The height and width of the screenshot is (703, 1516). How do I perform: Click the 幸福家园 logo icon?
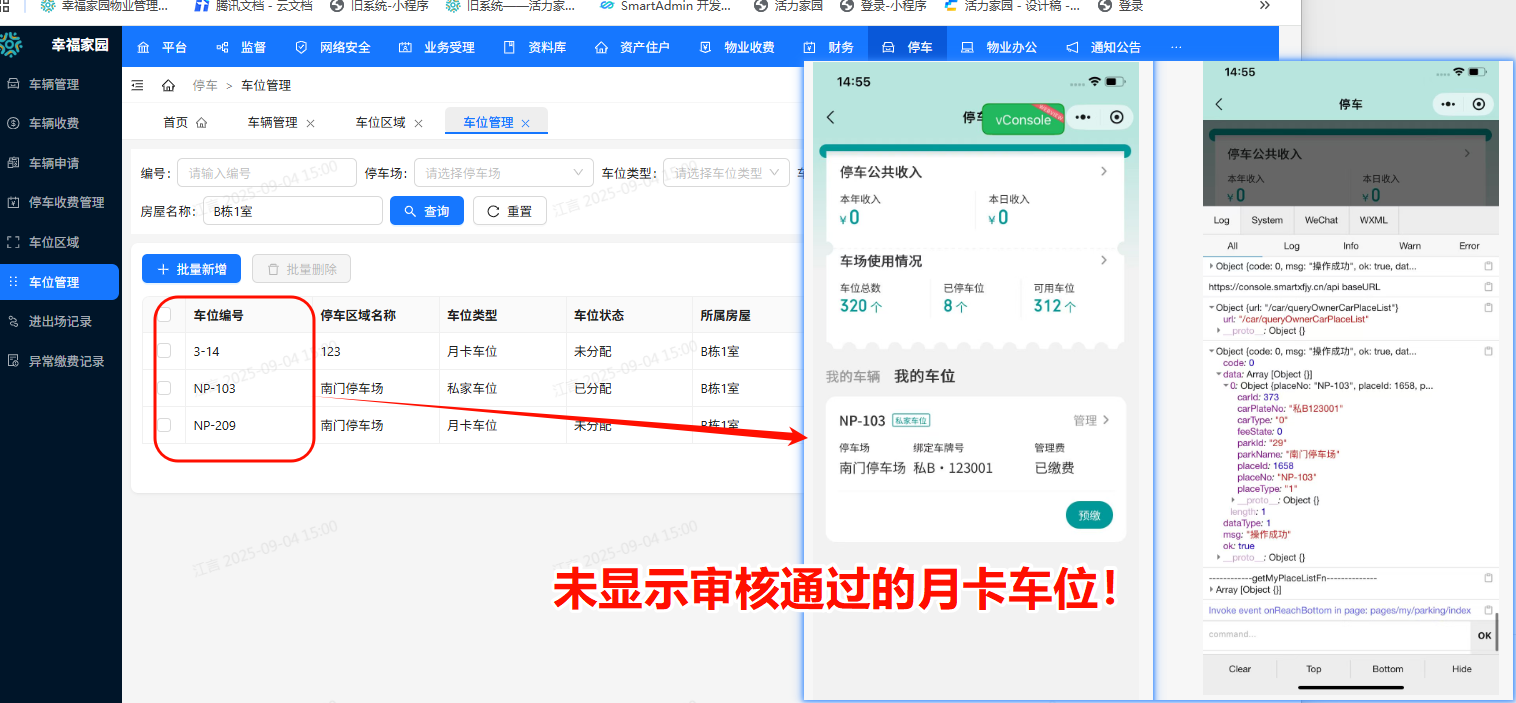tap(11, 45)
